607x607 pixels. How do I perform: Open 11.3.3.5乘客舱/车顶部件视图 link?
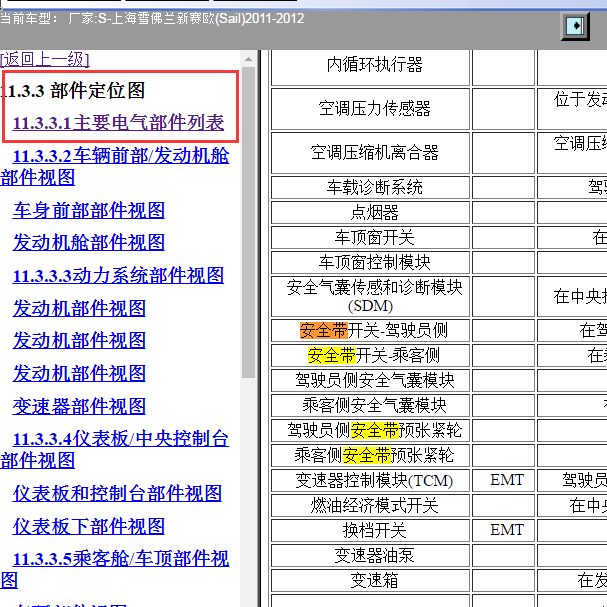click(115, 570)
